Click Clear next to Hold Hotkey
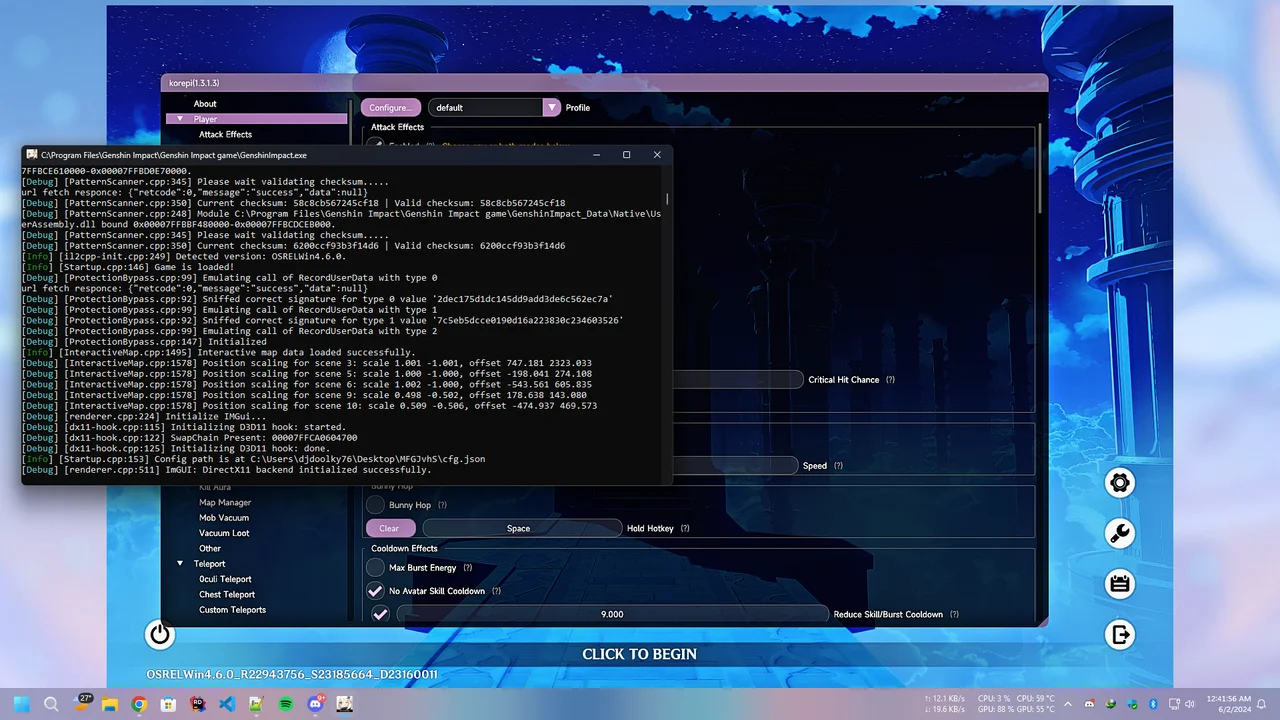Image resolution: width=1280 pixels, height=720 pixels. click(389, 528)
